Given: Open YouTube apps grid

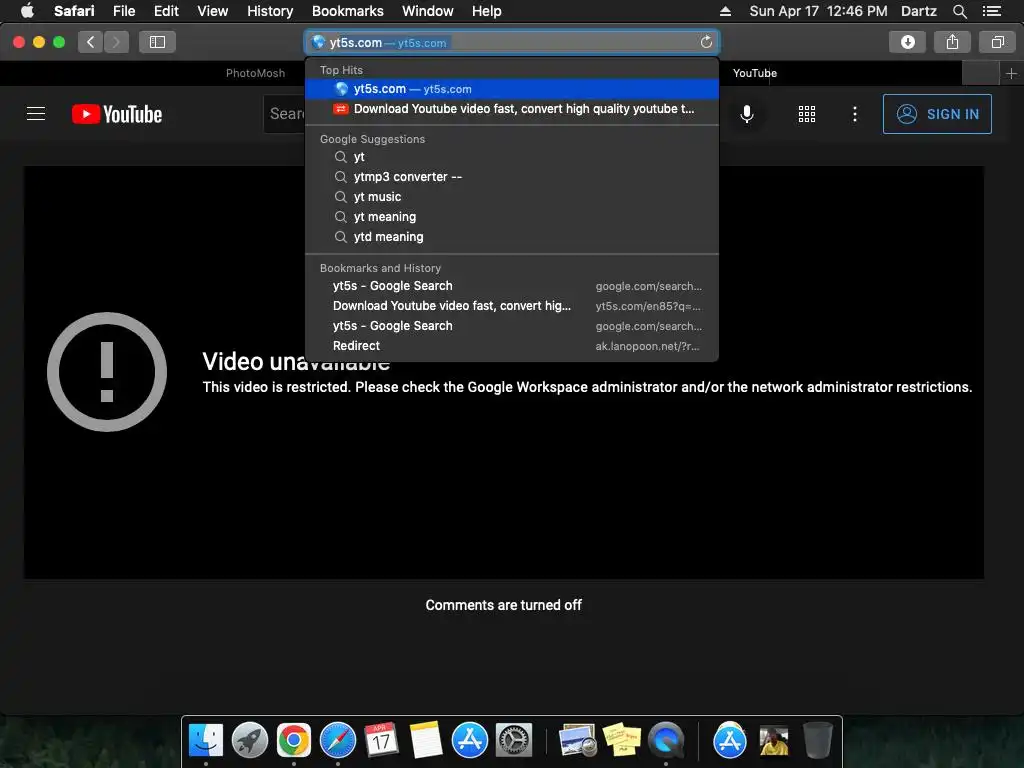Looking at the screenshot, I should (x=807, y=114).
